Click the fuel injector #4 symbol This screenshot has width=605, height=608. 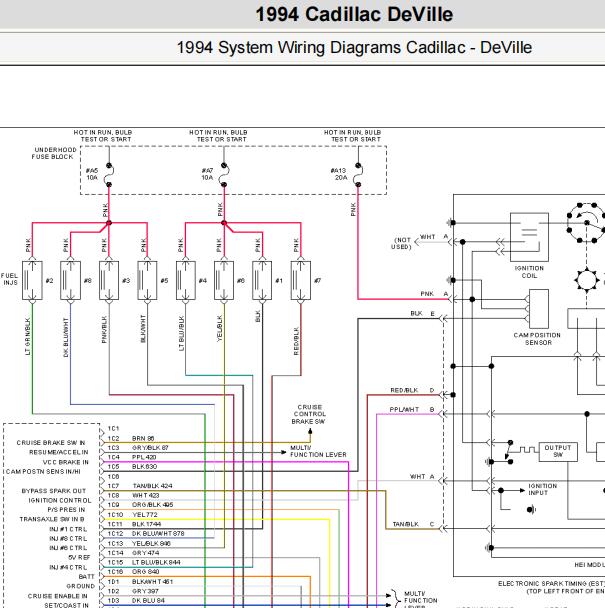[186, 280]
